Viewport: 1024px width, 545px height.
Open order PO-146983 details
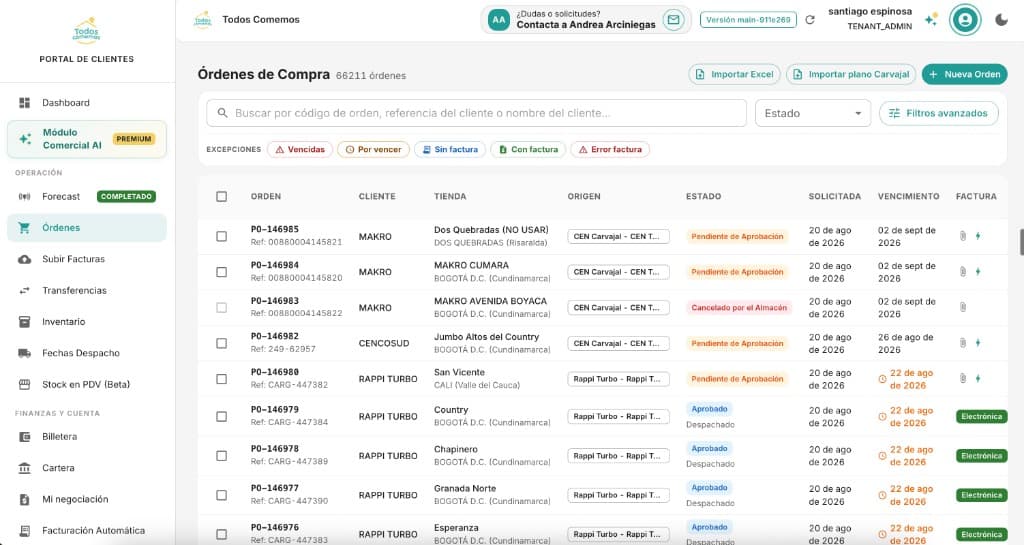(x=274, y=301)
